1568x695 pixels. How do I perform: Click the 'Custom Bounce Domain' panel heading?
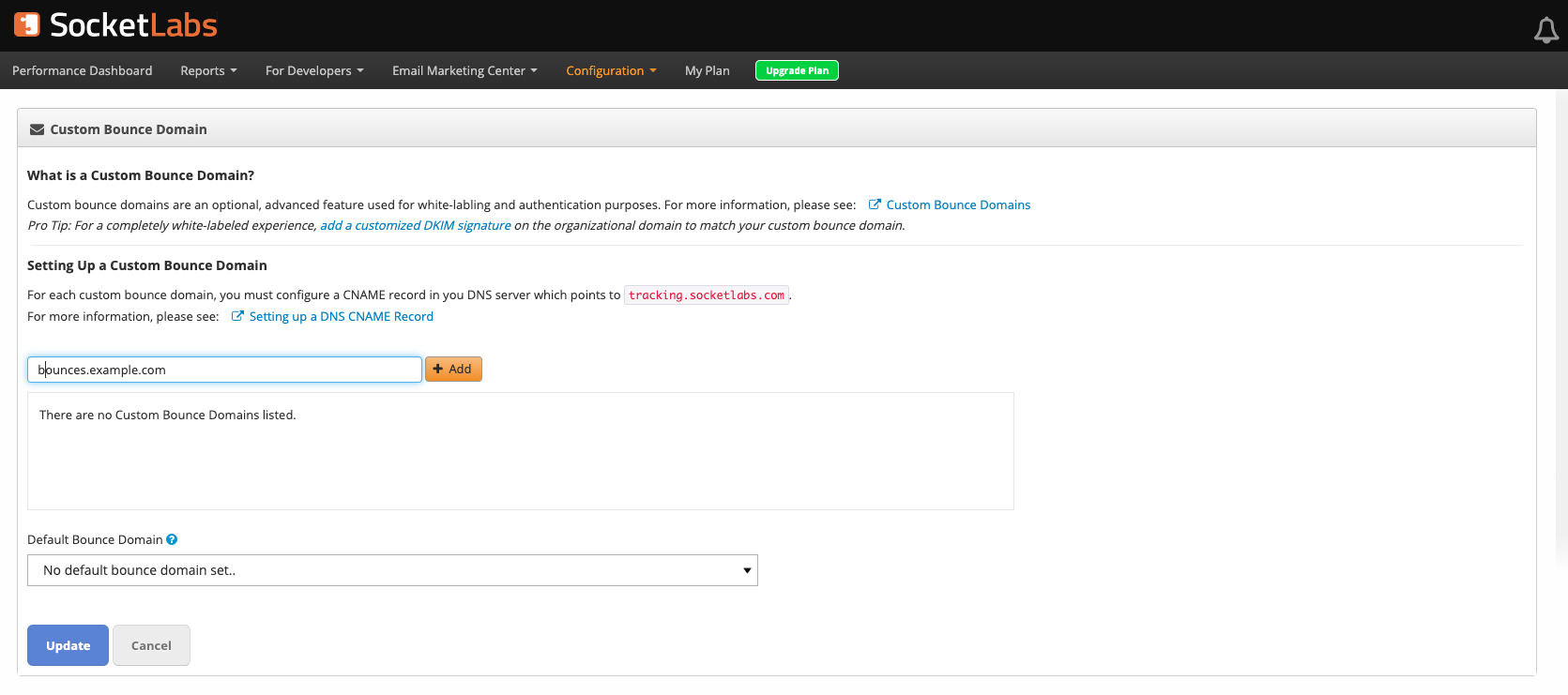point(129,129)
